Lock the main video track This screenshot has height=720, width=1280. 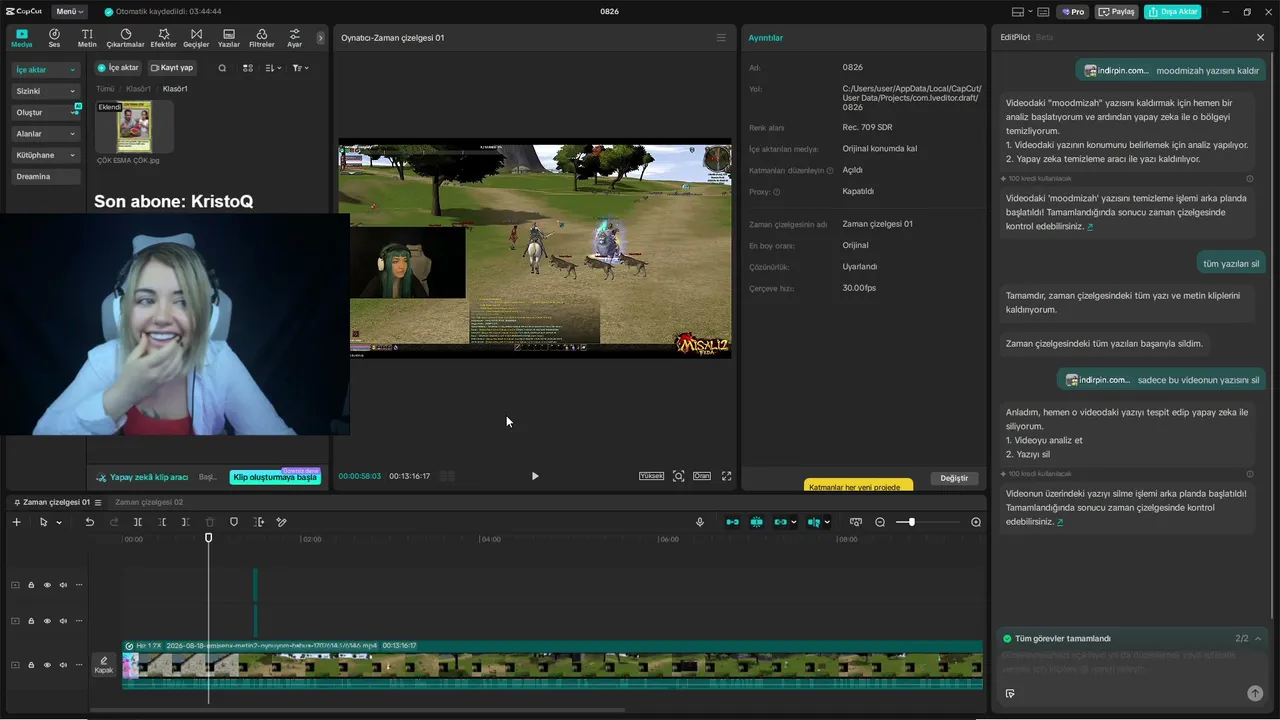[31, 665]
